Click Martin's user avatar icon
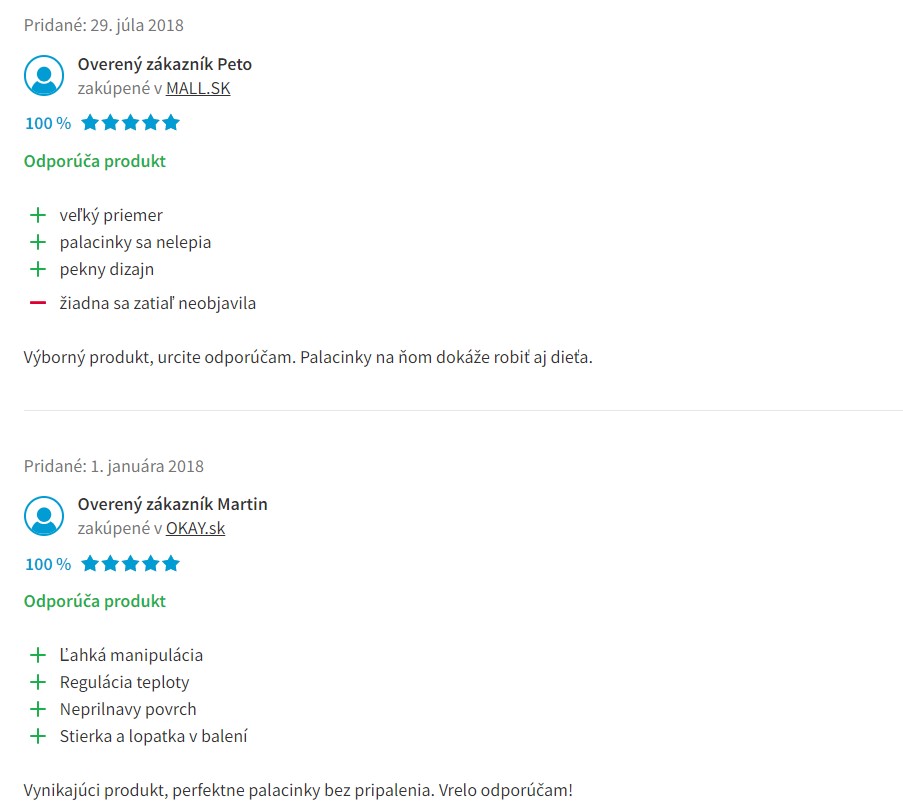 tap(44, 516)
